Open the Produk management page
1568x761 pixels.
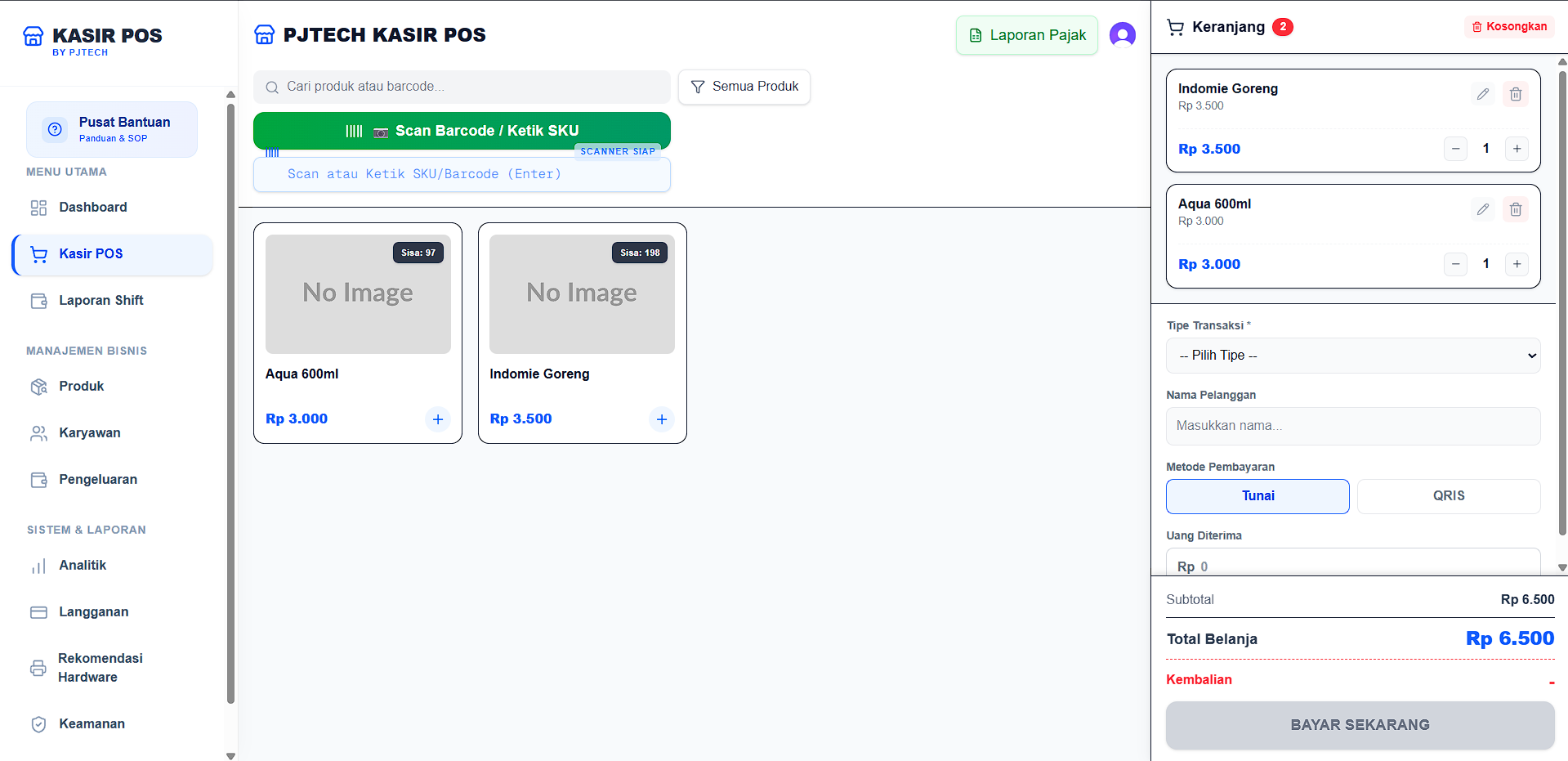tap(113, 387)
